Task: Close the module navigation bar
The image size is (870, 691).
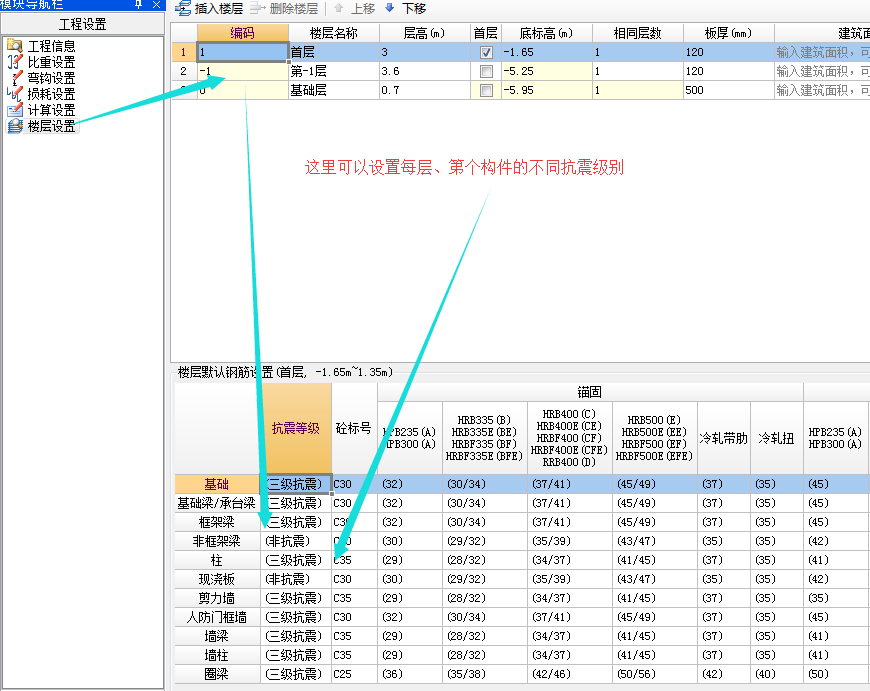Action: [x=156, y=4]
